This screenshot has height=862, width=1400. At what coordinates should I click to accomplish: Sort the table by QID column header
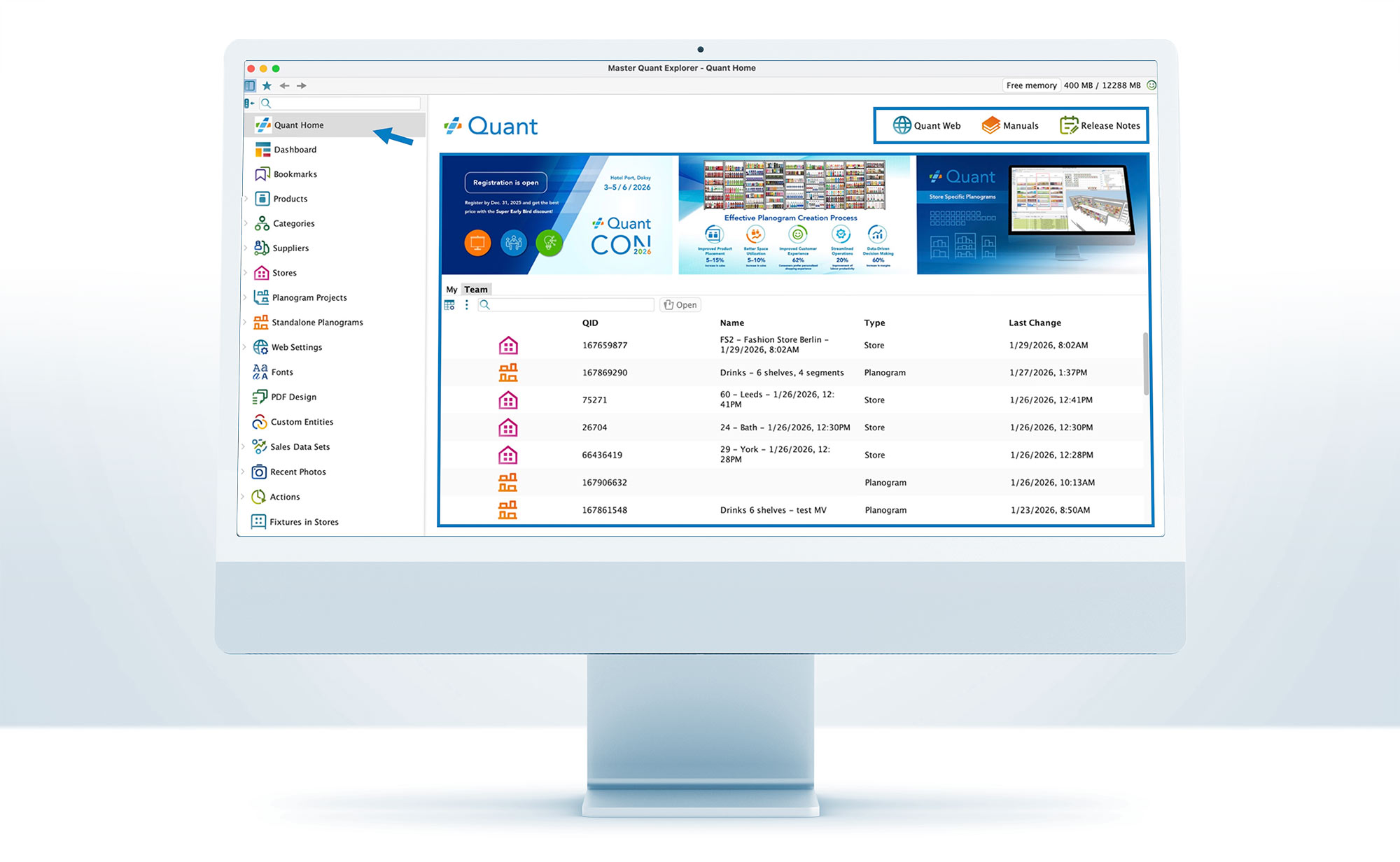pos(590,323)
